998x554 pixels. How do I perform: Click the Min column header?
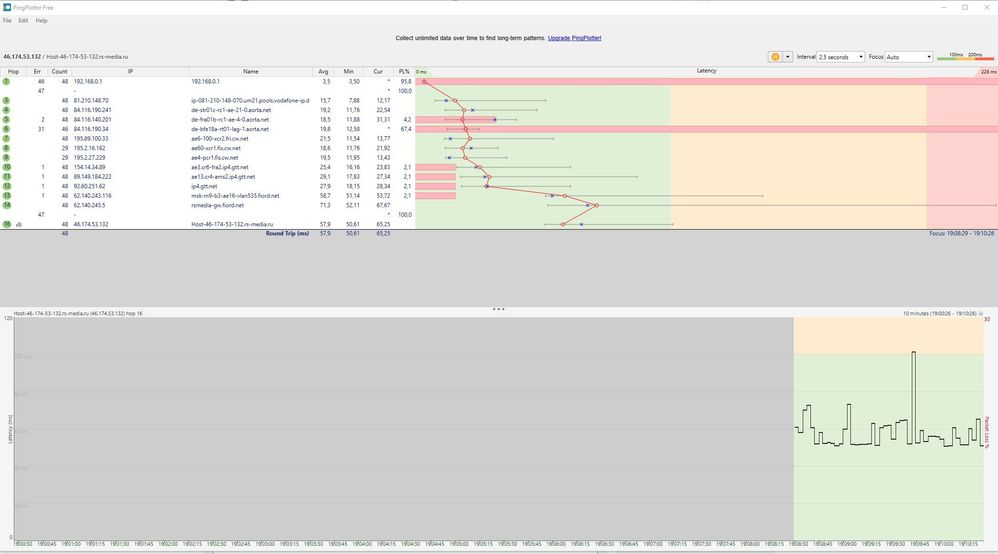tap(349, 71)
